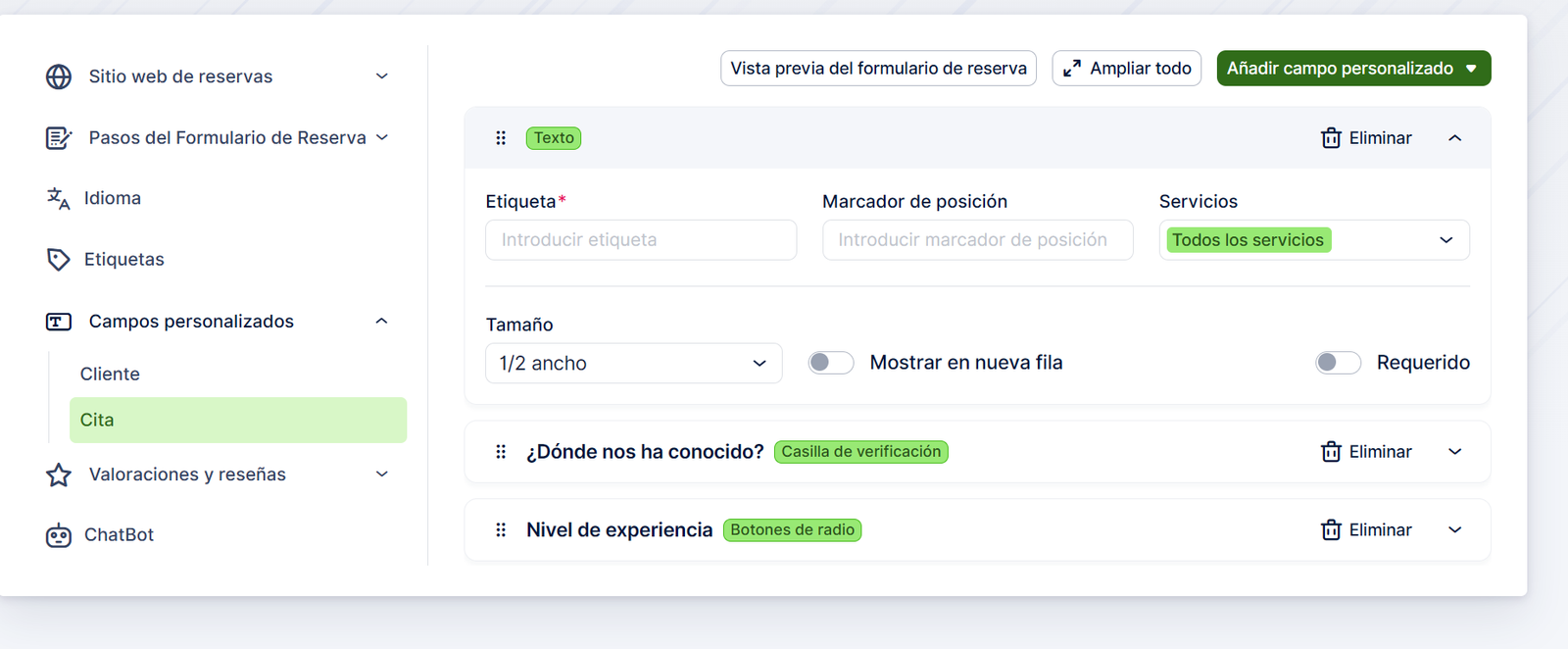Click drag handle for ¿Dónde nos ha conocido?

(501, 452)
